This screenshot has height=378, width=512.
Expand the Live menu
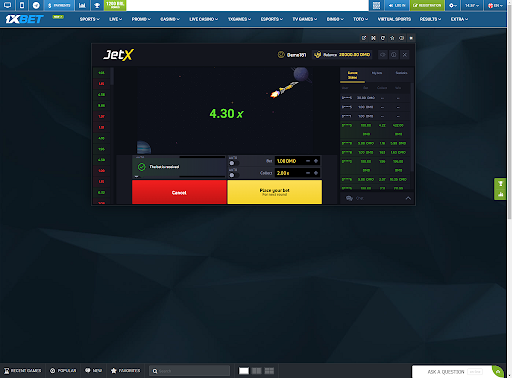(115, 19)
